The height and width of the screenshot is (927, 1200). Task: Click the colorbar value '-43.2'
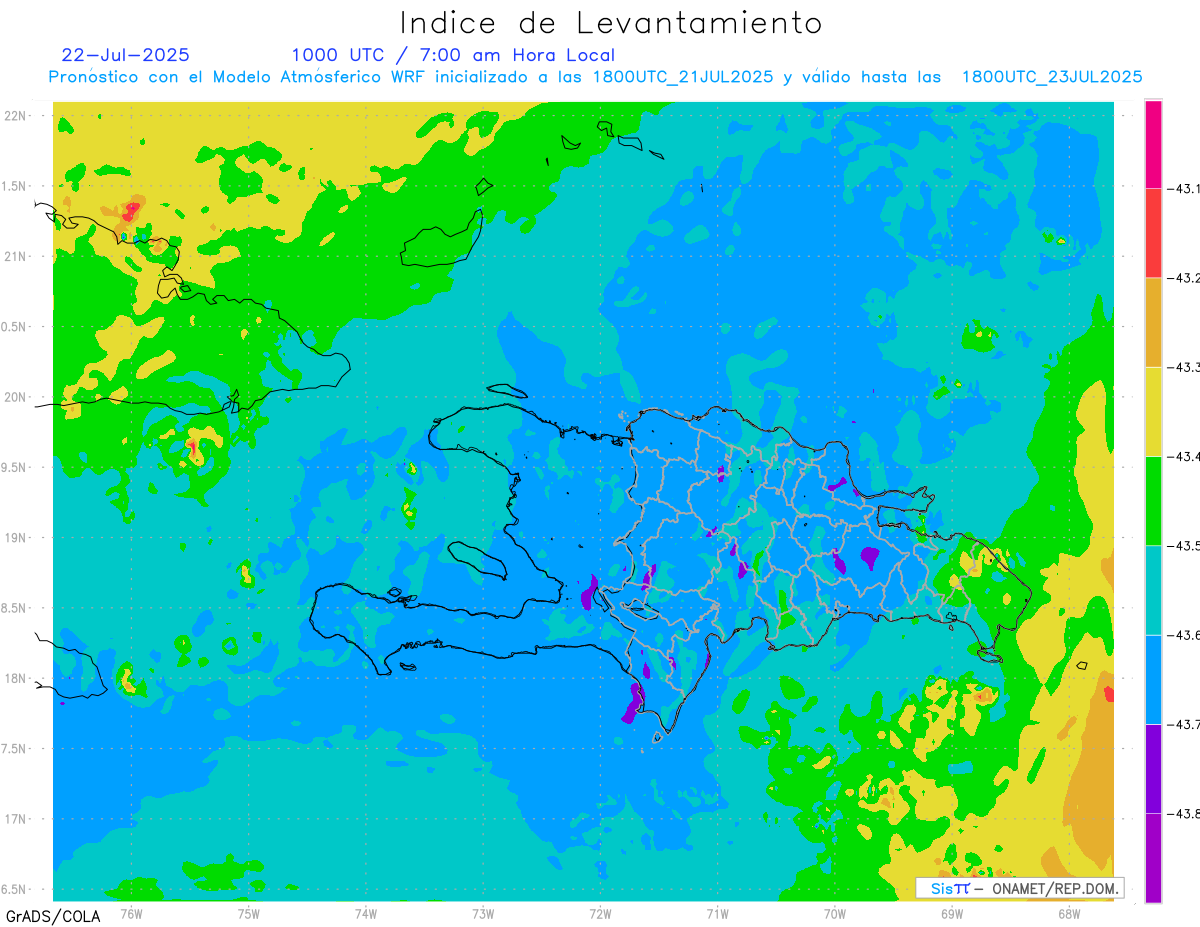(1182, 278)
